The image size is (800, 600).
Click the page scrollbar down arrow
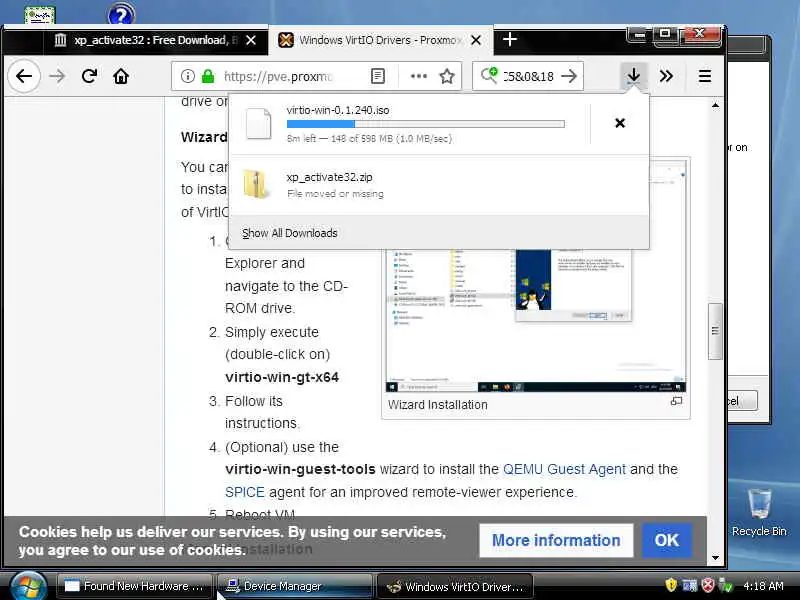(x=715, y=558)
